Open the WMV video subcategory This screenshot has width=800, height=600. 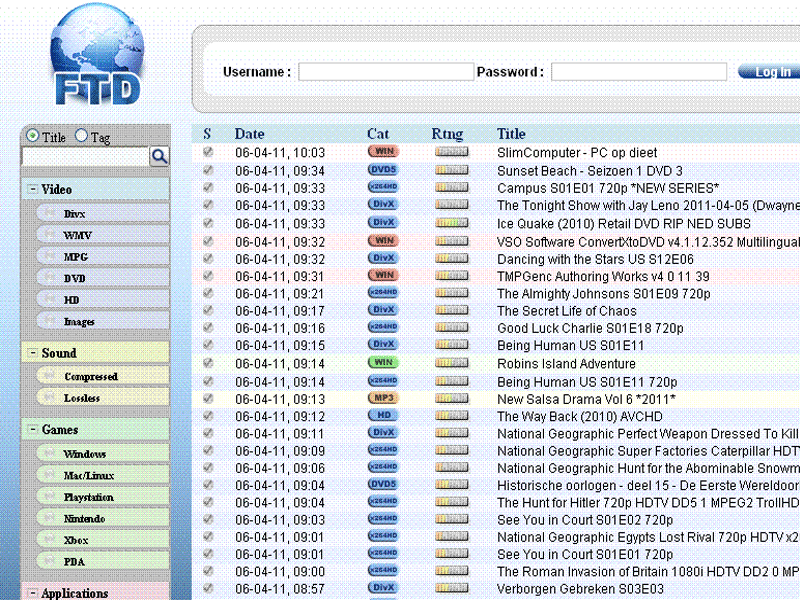(x=103, y=235)
